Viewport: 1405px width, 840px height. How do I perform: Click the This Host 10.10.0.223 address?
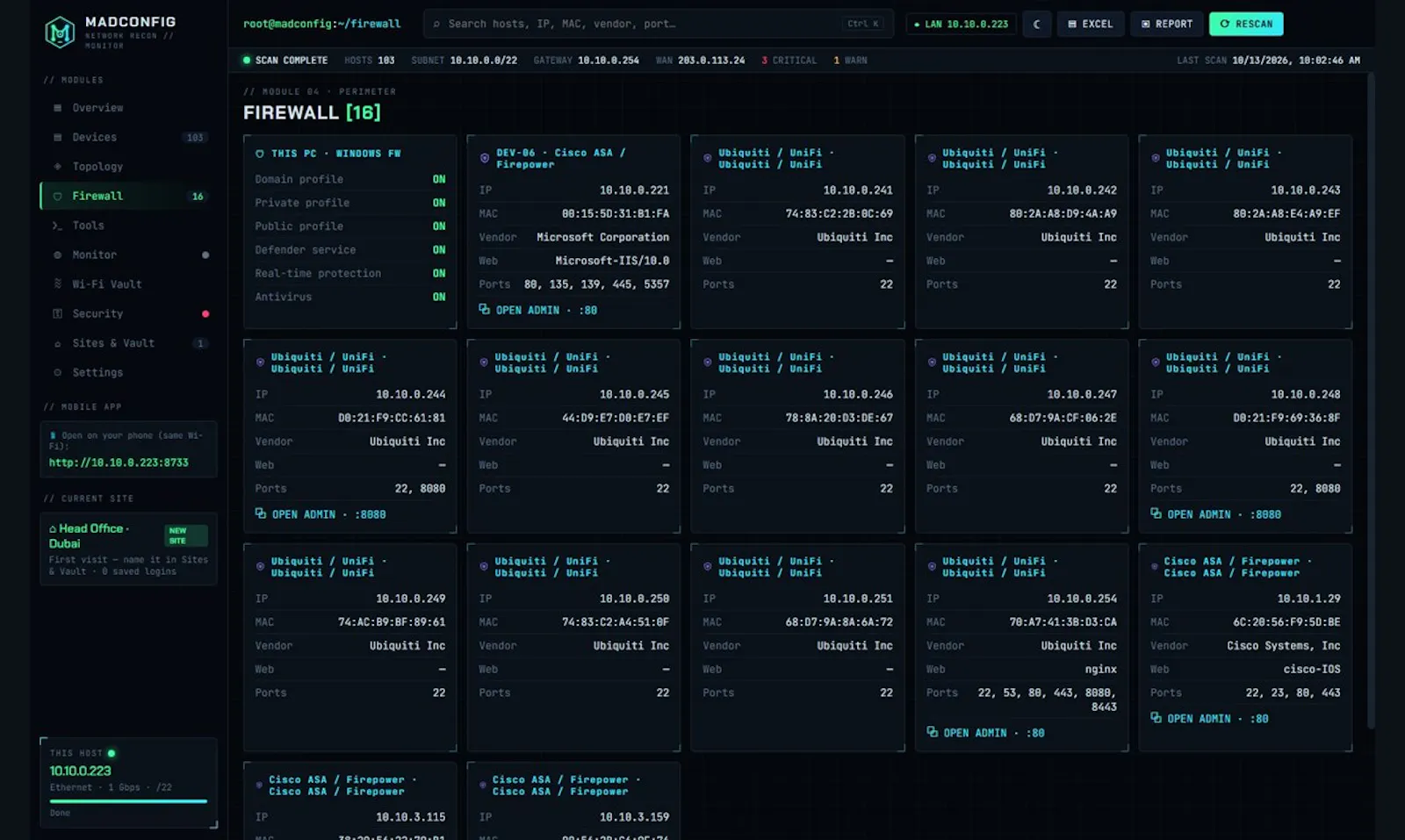tap(80, 771)
